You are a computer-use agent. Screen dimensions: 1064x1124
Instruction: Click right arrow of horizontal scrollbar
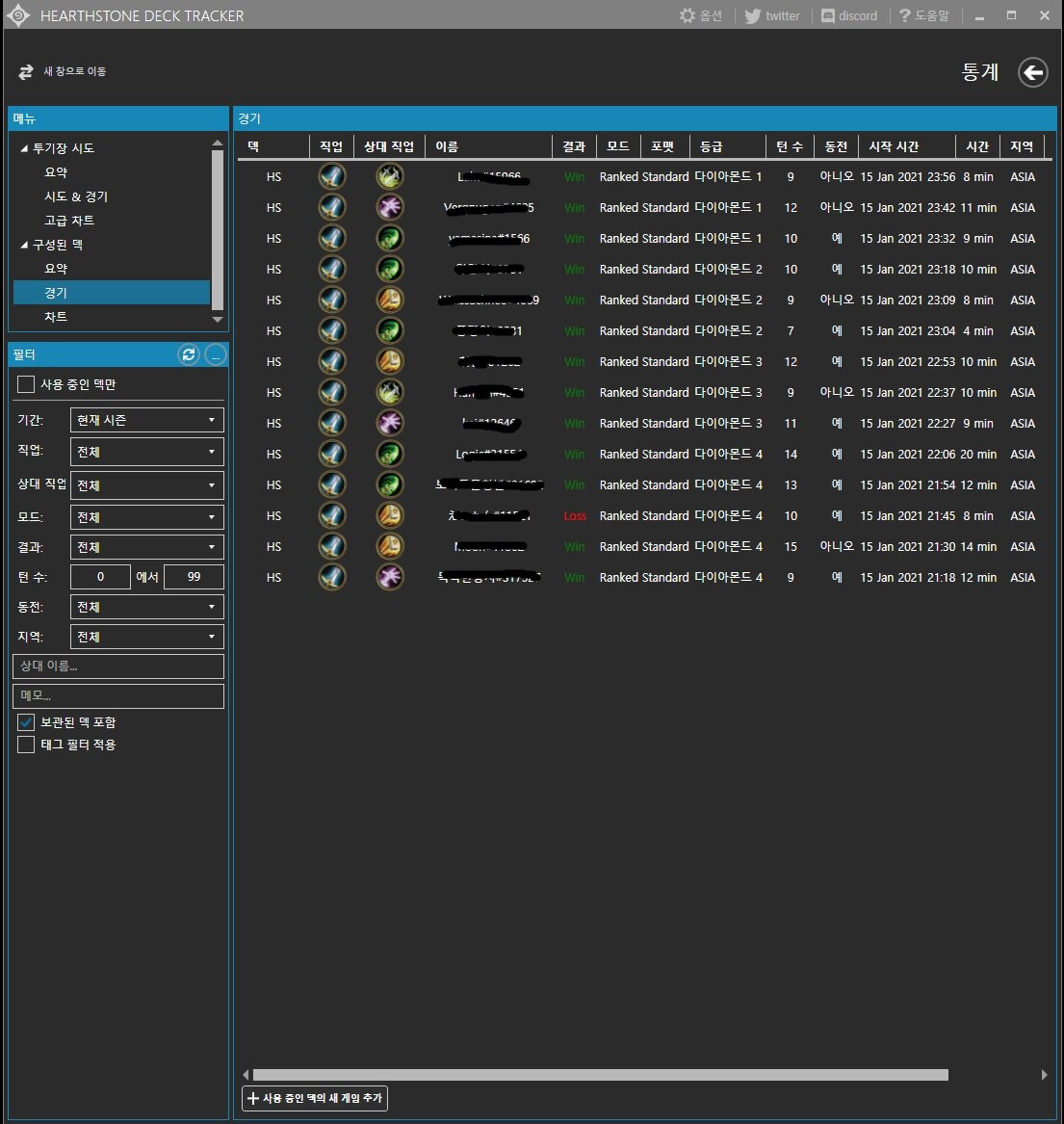[1044, 1075]
